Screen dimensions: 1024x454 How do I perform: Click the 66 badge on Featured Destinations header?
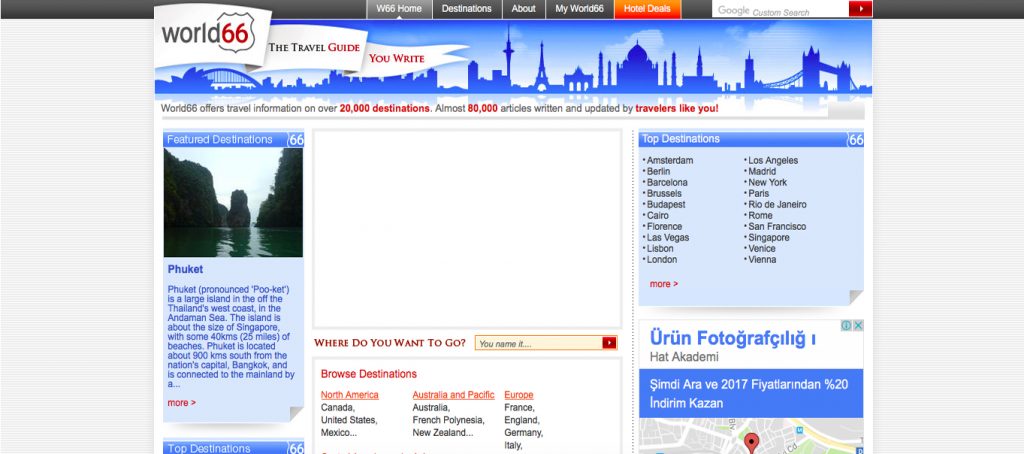click(x=296, y=140)
